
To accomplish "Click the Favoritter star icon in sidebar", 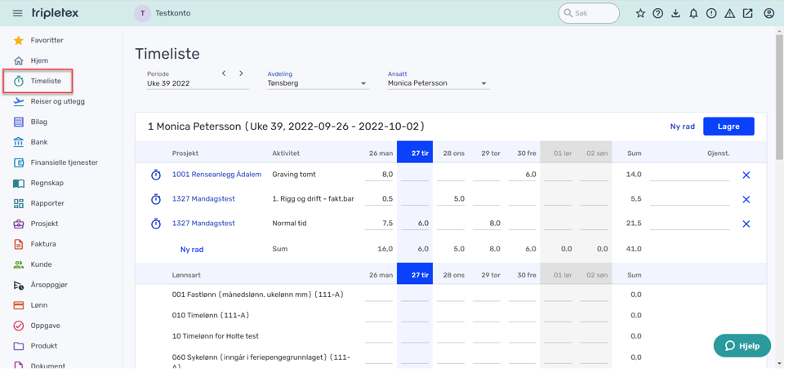I will pyautogui.click(x=19, y=40).
